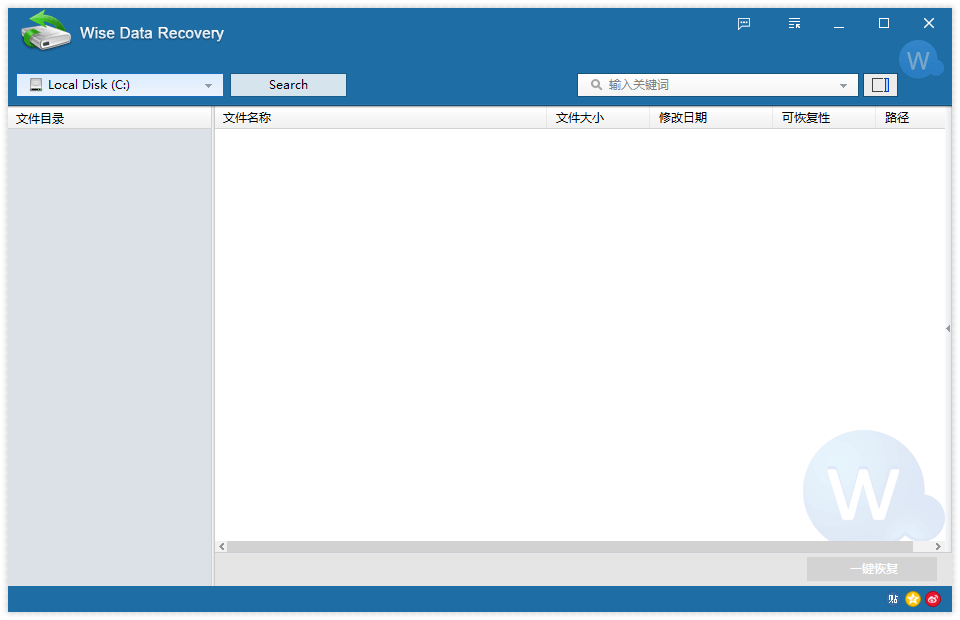Click the Wise Data Recovery logo icon
Screen dimensions: 960x620
(x=45, y=31)
